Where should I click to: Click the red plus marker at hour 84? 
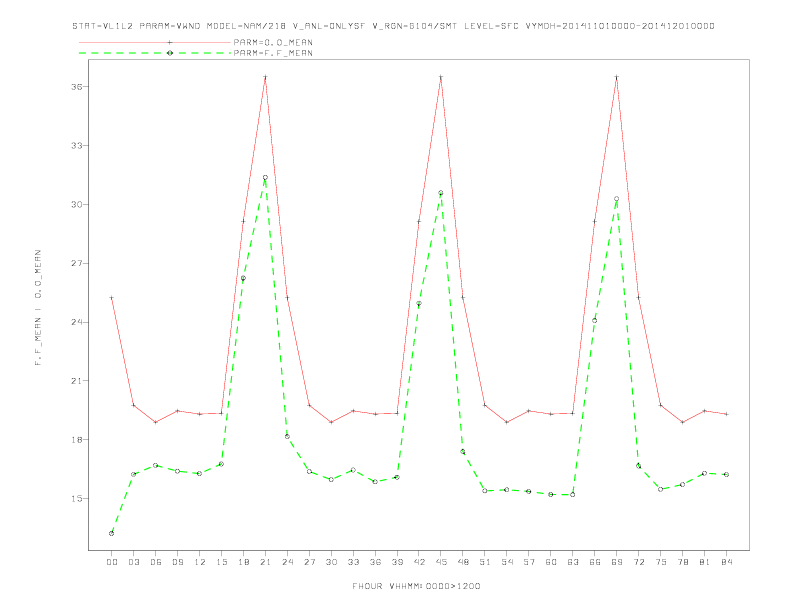726,414
